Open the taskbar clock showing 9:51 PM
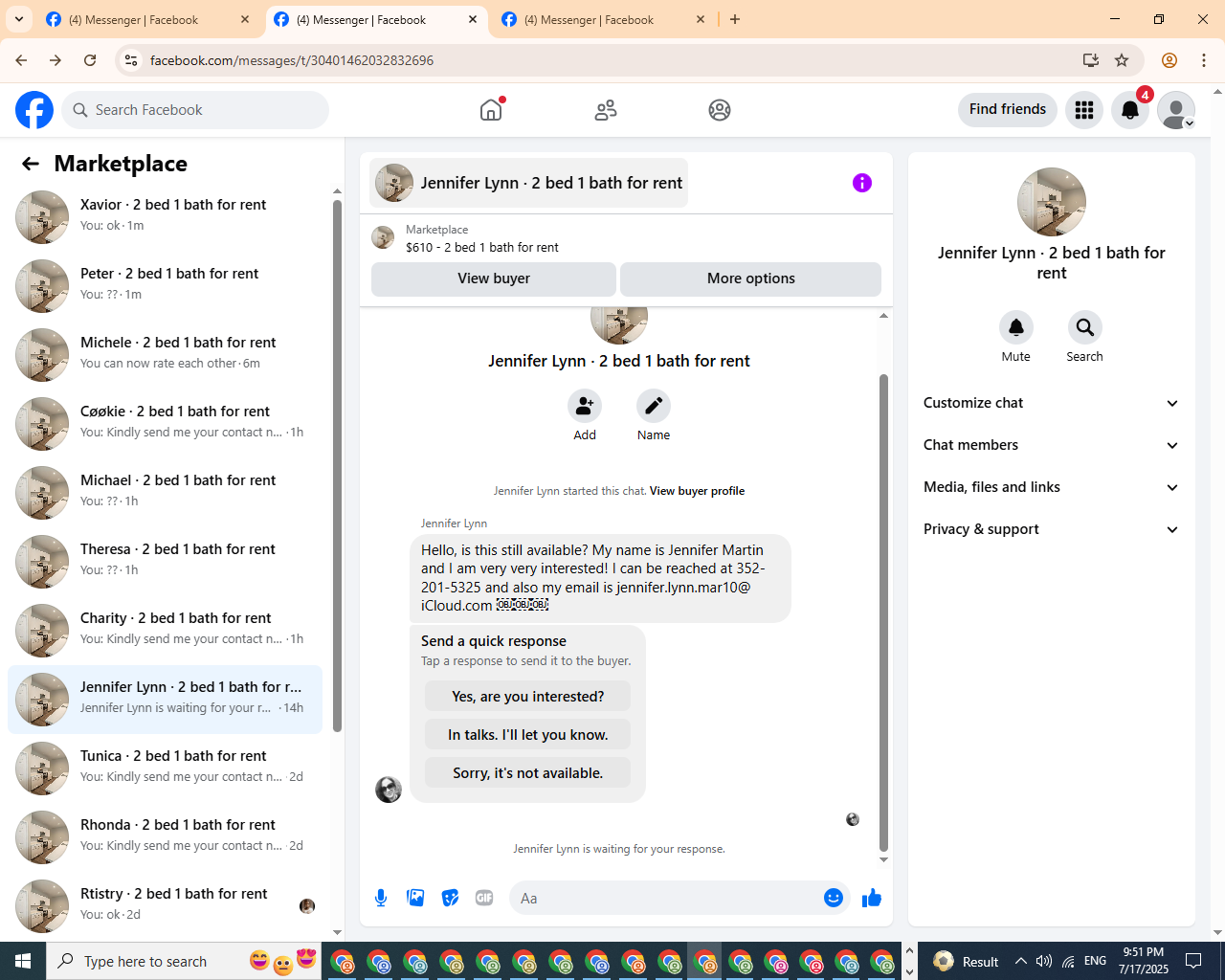1225x980 pixels. [1144, 961]
